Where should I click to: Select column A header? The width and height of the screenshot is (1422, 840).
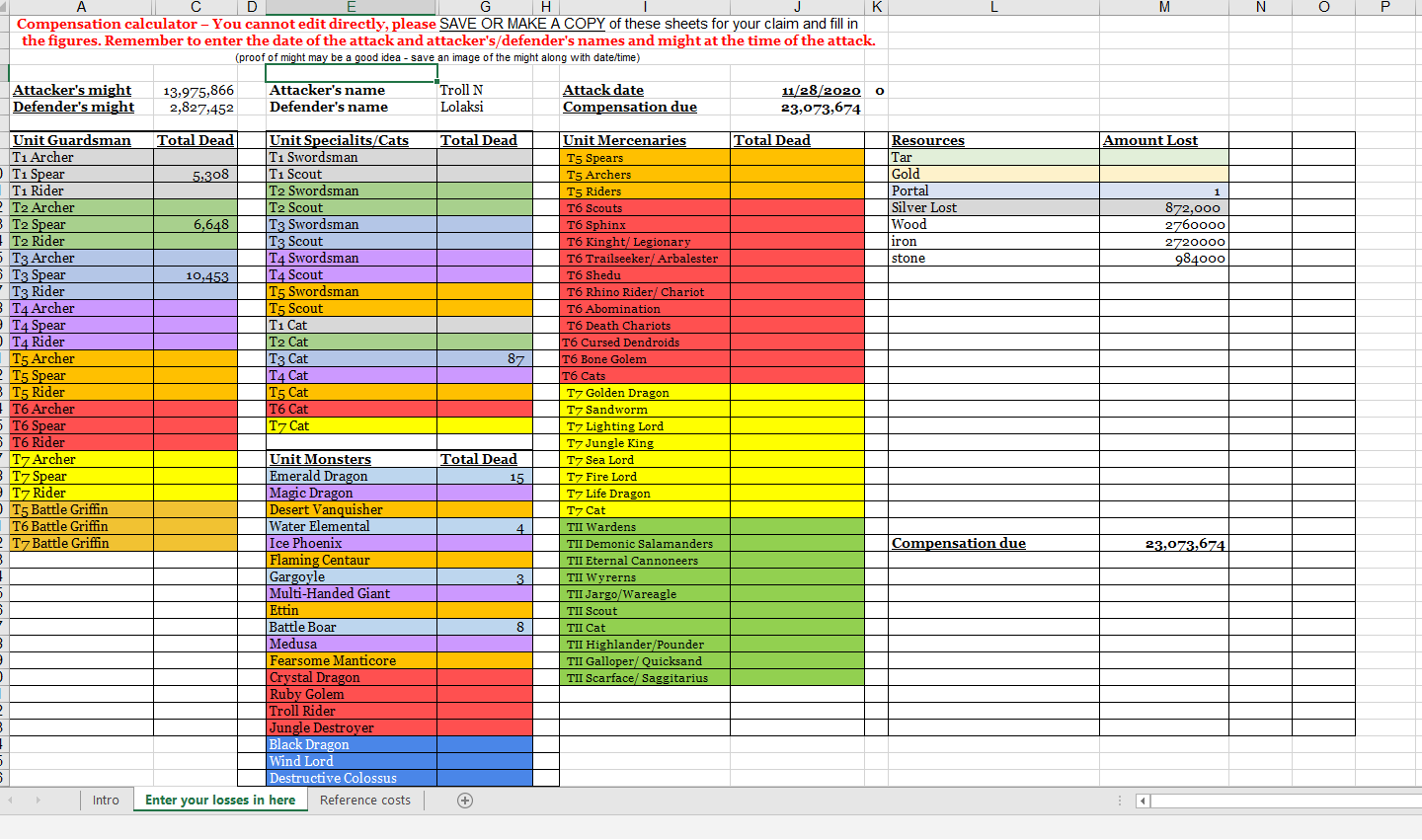point(81,7)
